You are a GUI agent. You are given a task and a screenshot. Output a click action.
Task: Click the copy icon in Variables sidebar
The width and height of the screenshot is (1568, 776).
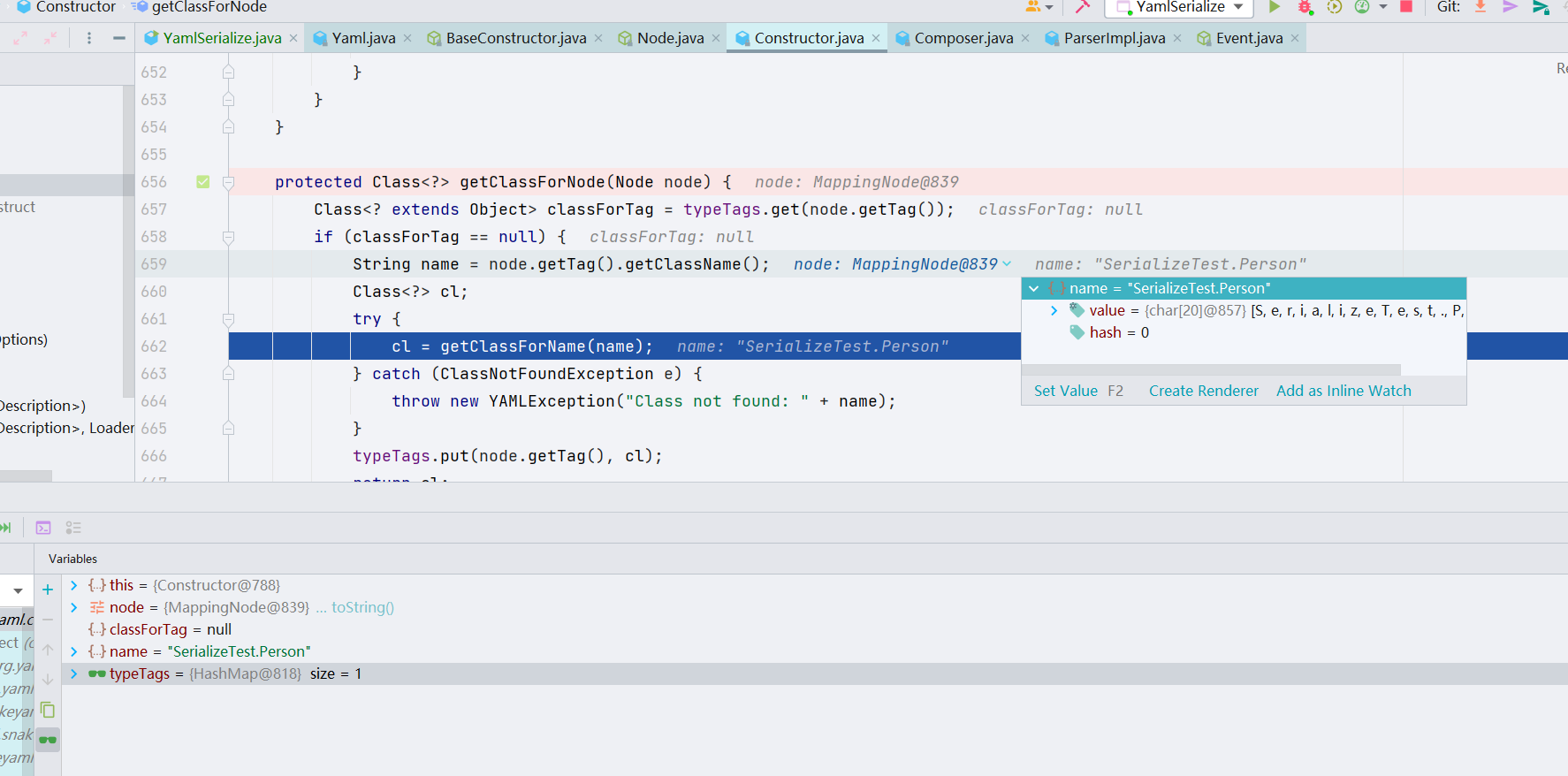[48, 710]
